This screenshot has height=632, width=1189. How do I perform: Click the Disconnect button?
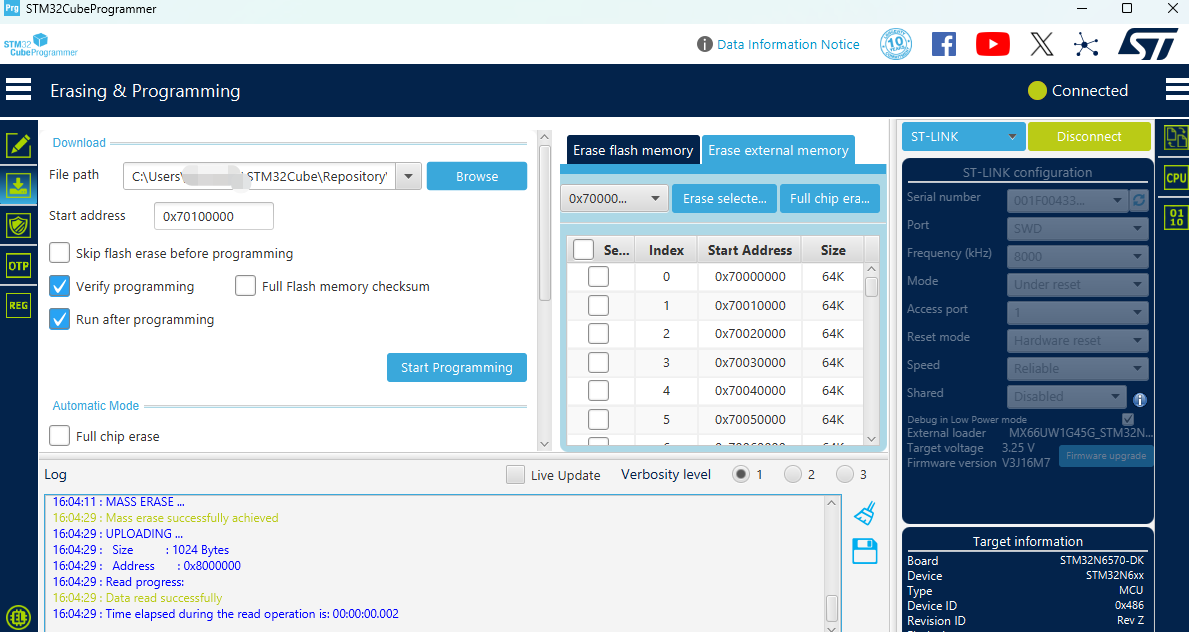pyautogui.click(x=1089, y=137)
